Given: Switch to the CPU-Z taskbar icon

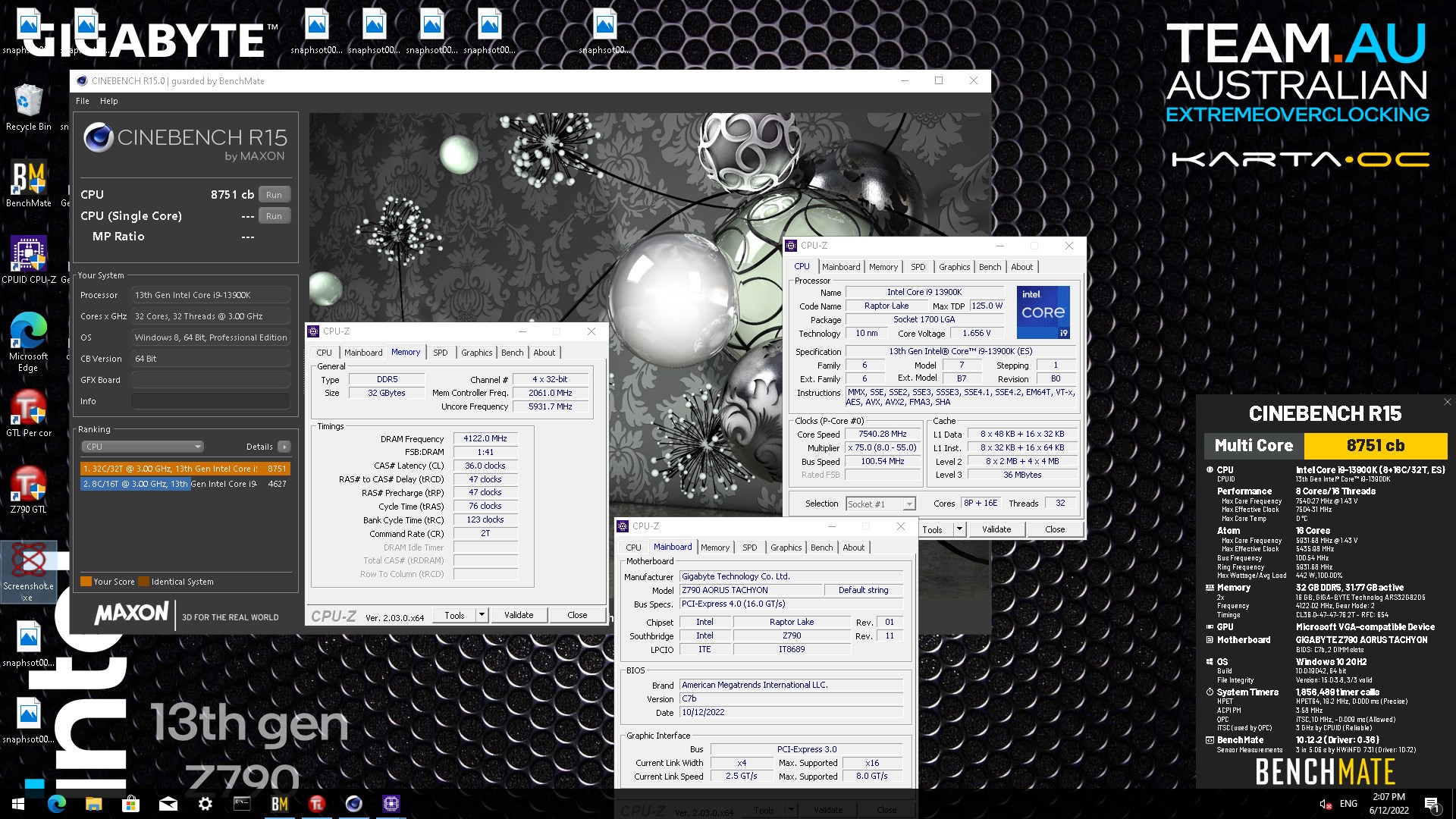Looking at the screenshot, I should pos(391,804).
